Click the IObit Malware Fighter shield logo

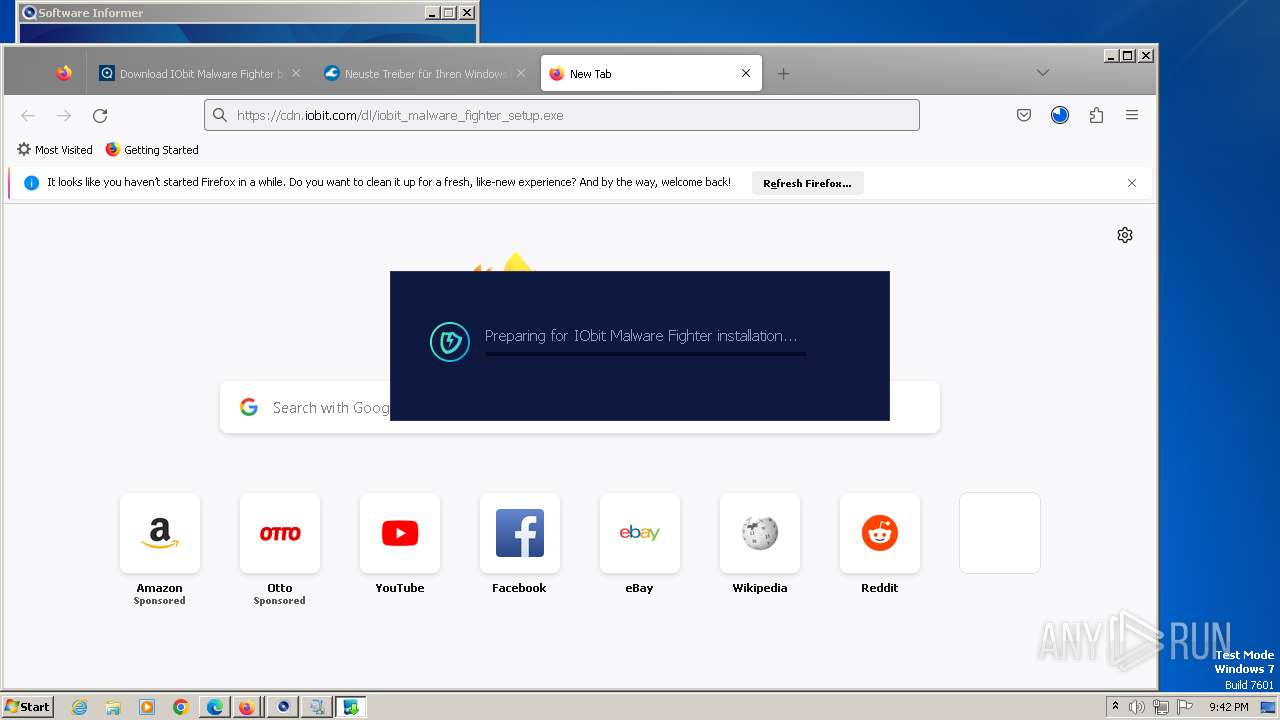[x=450, y=342]
